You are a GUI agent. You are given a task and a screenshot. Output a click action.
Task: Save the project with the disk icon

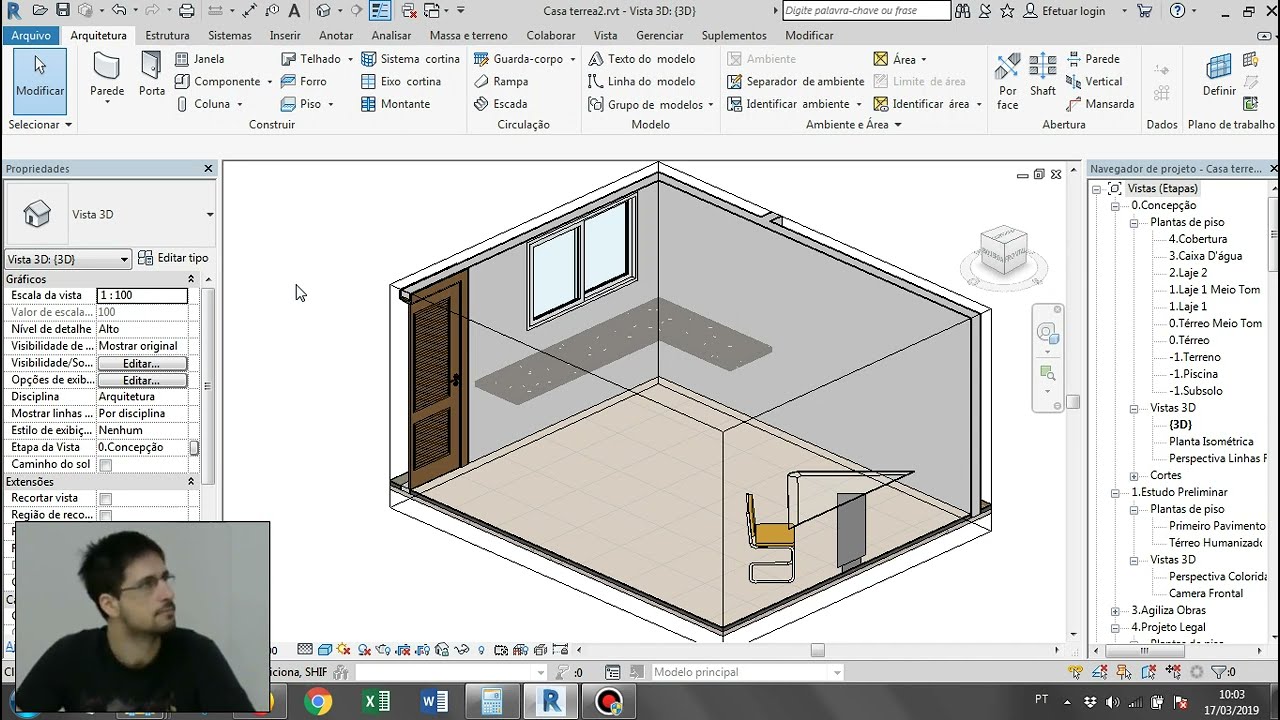63,11
